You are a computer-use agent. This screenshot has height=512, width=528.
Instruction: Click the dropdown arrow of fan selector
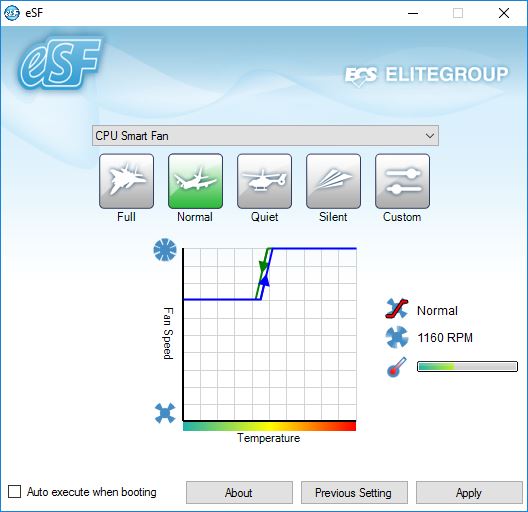click(430, 136)
